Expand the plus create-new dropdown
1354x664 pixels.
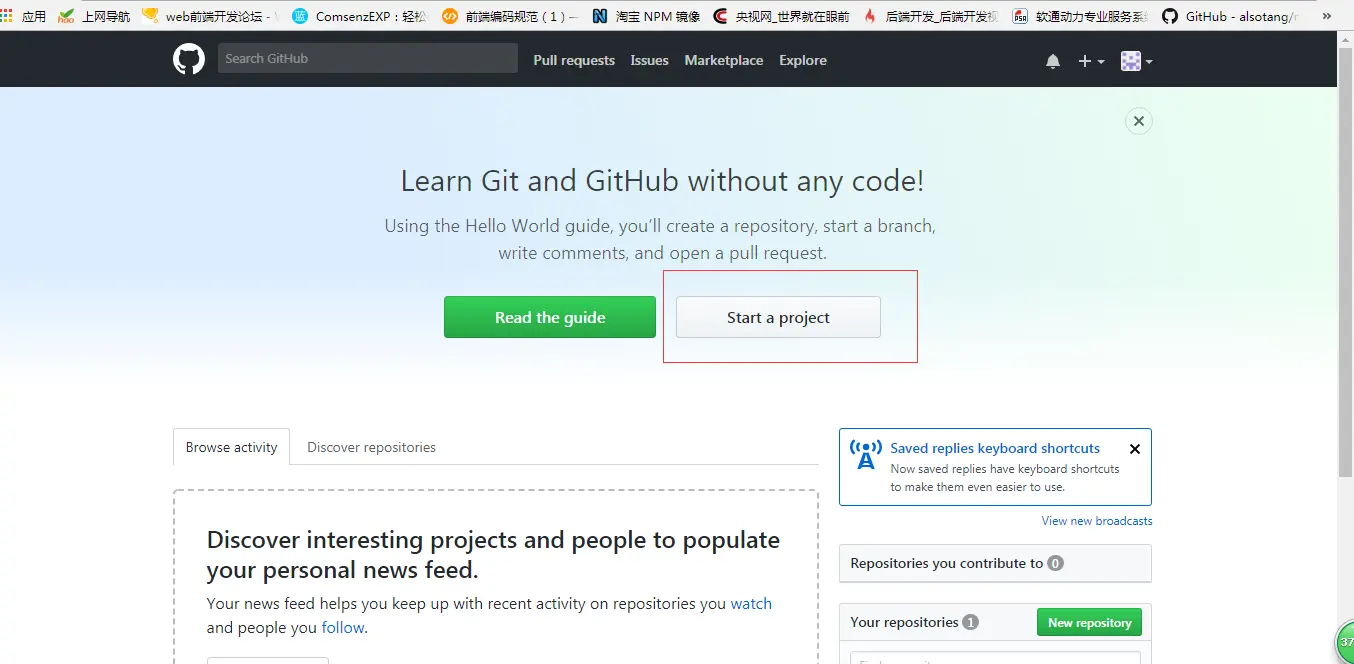[x=1091, y=61]
